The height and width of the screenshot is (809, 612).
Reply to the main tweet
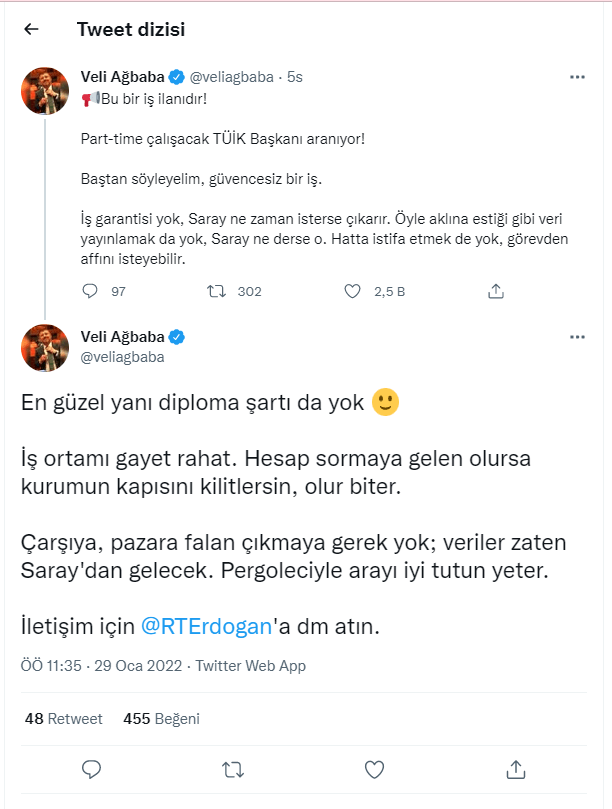(91, 769)
